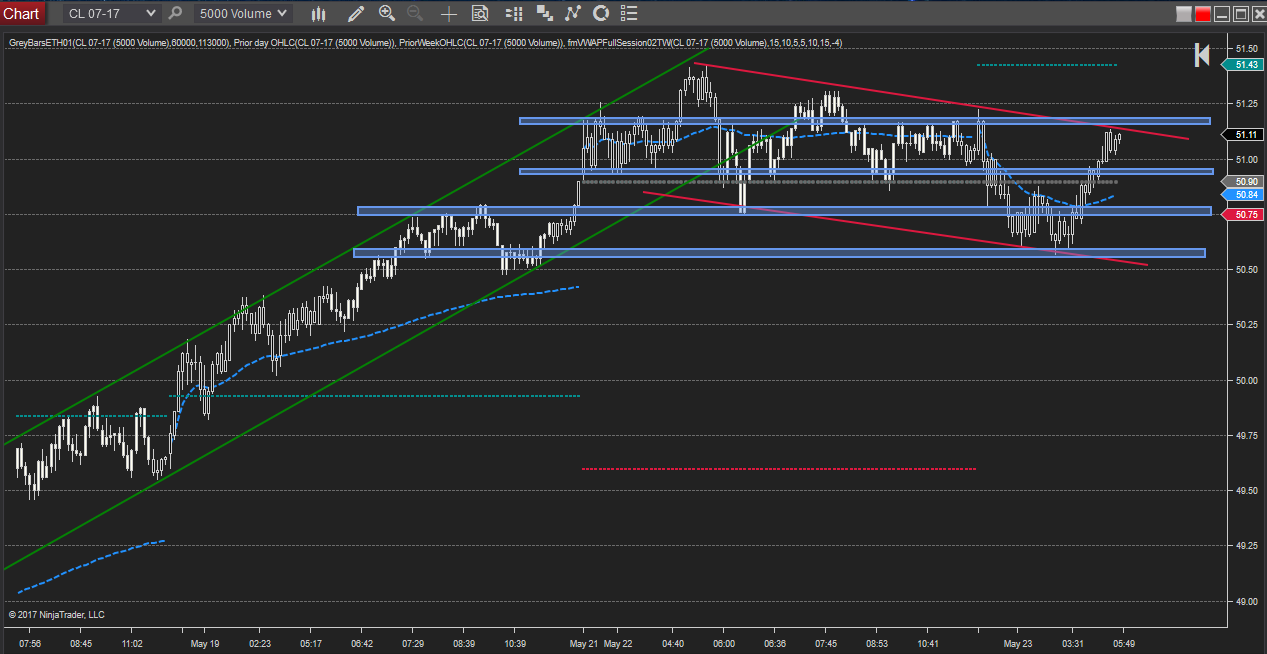
Task: Select the red dotted horizontal line
Action: tap(778, 468)
